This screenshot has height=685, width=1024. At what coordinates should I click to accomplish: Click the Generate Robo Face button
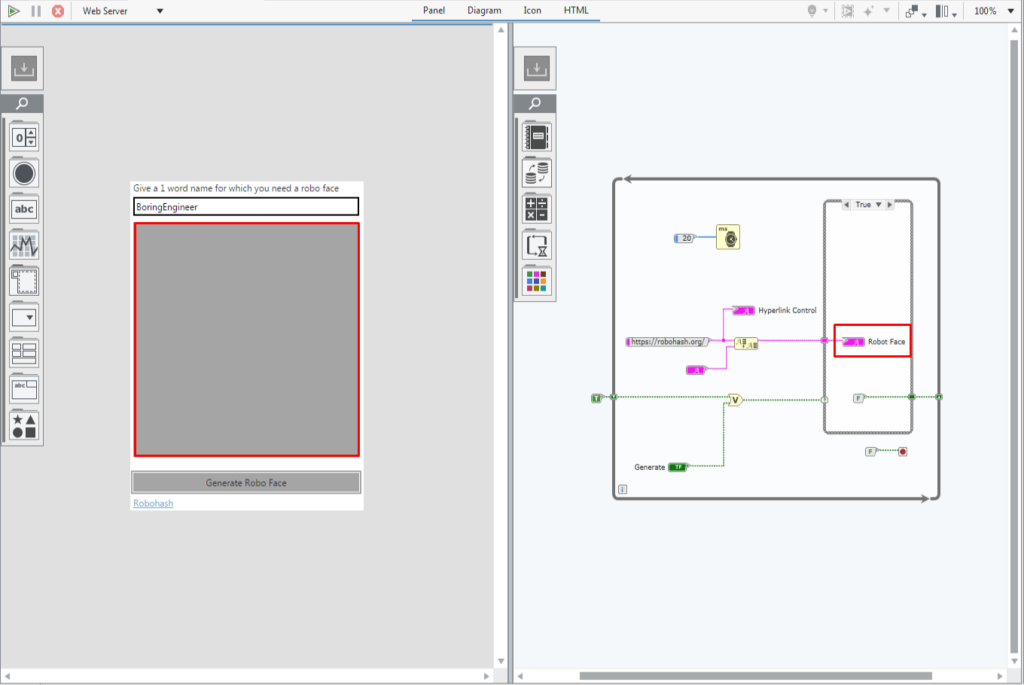[x=246, y=483]
